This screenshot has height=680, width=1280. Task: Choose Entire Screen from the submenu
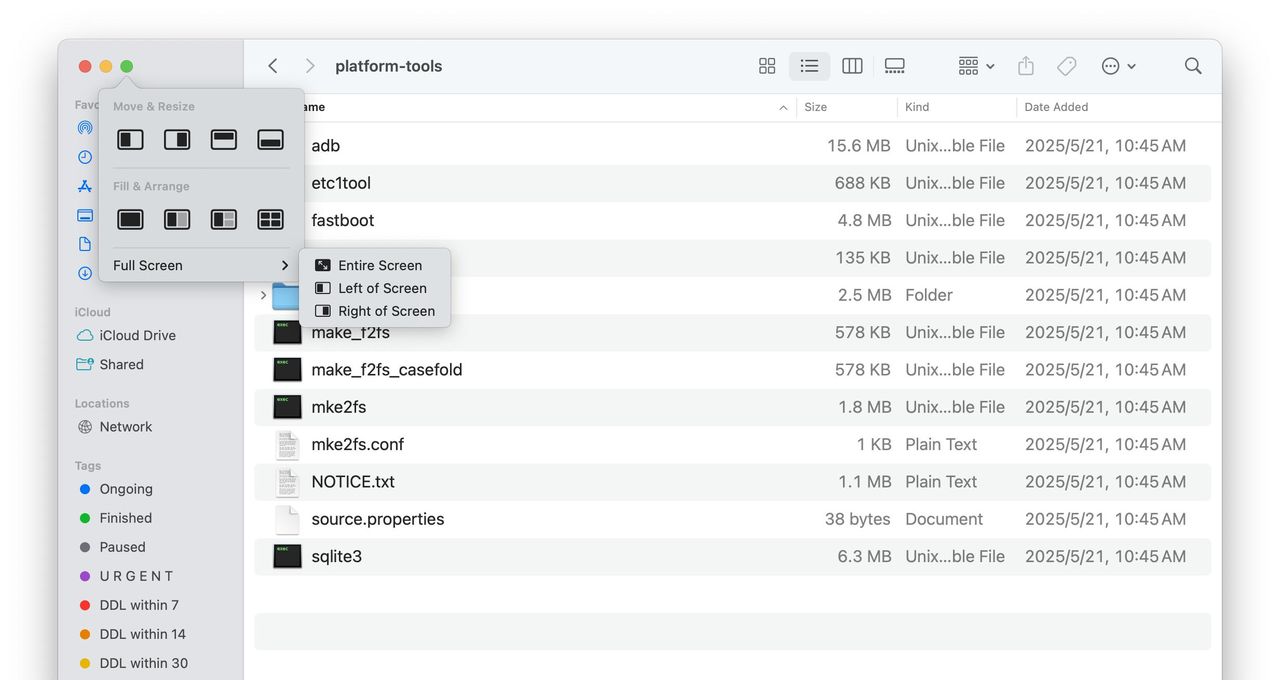[379, 265]
